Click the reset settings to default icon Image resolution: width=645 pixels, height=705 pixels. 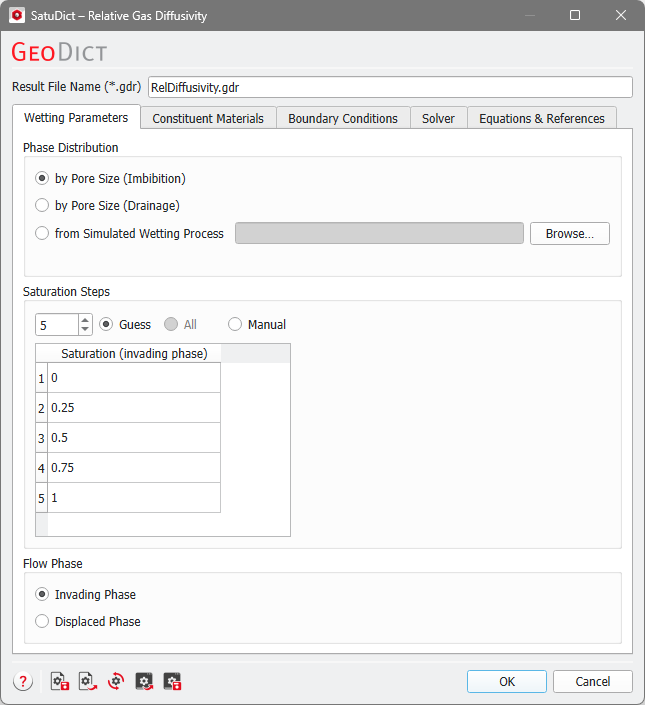click(x=116, y=682)
